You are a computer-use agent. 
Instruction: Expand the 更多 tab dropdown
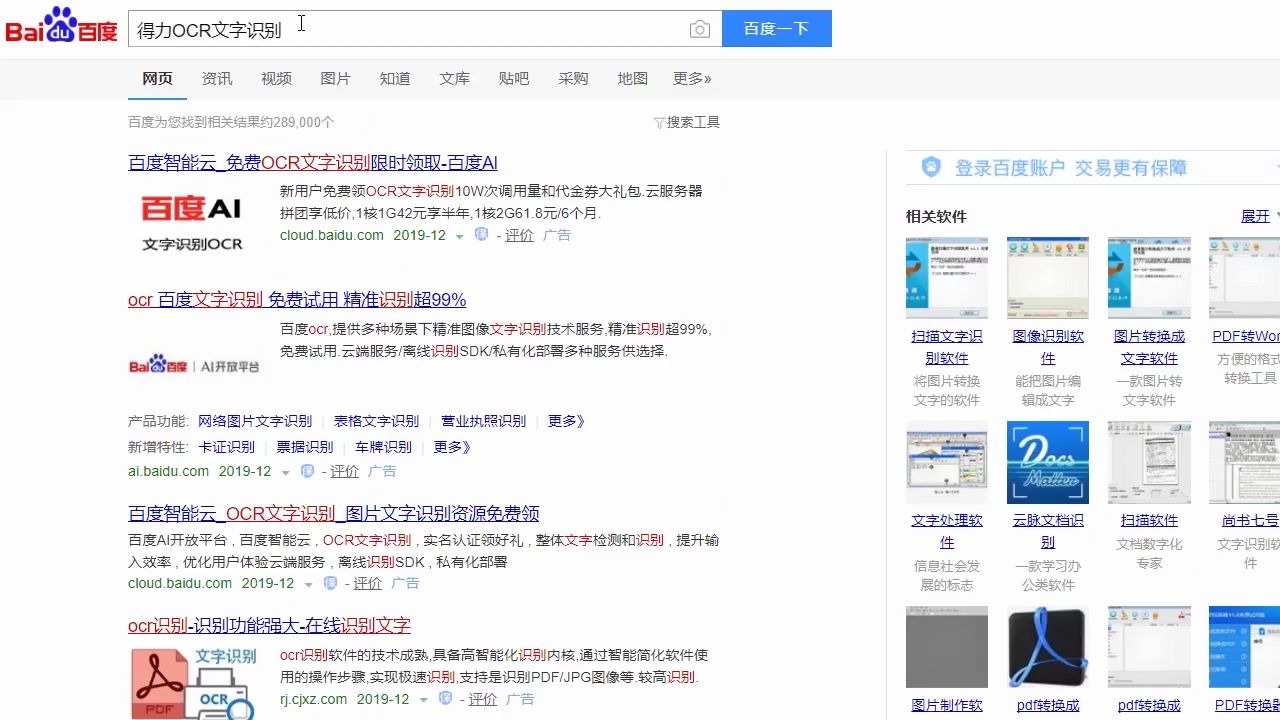pos(691,78)
